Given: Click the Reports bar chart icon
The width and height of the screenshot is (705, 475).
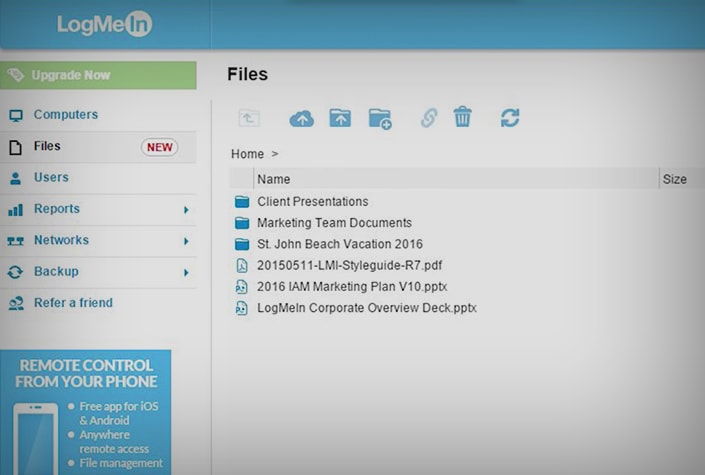Looking at the screenshot, I should (x=15, y=210).
